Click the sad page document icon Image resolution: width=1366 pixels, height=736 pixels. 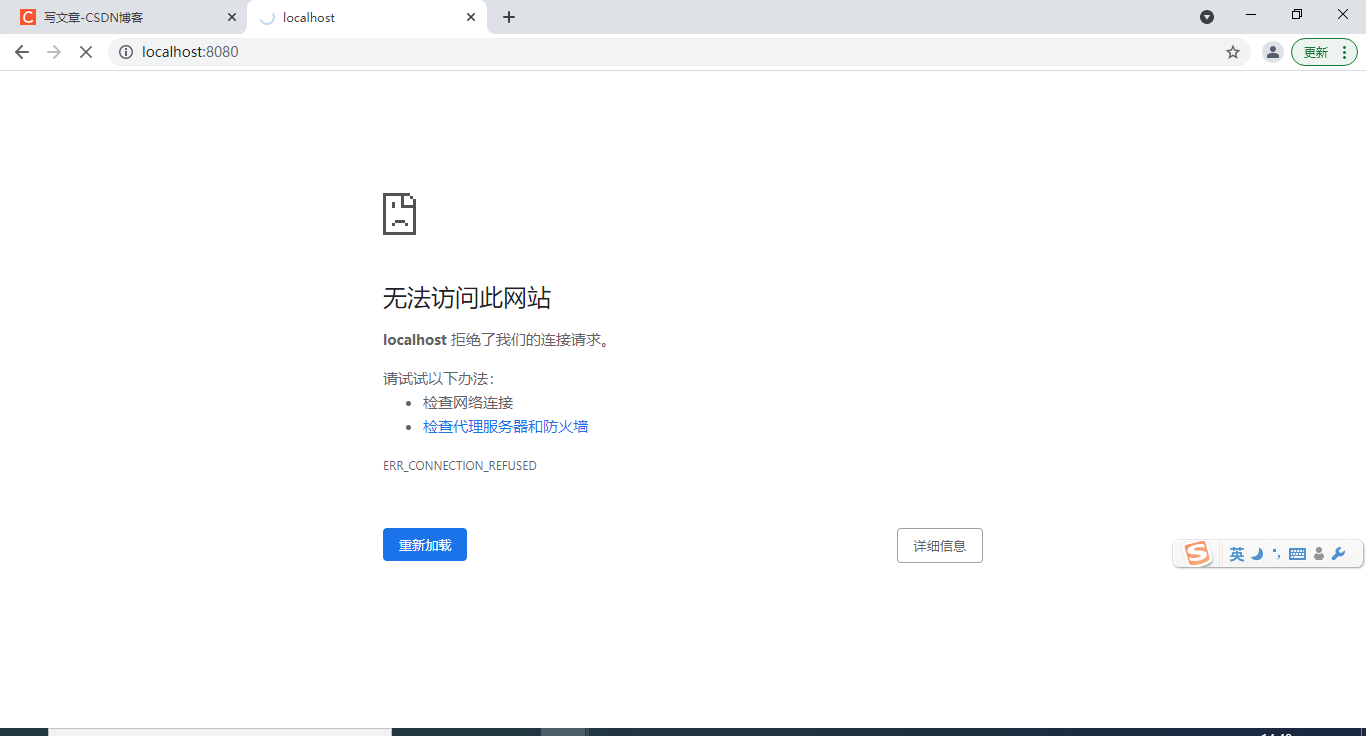(399, 213)
